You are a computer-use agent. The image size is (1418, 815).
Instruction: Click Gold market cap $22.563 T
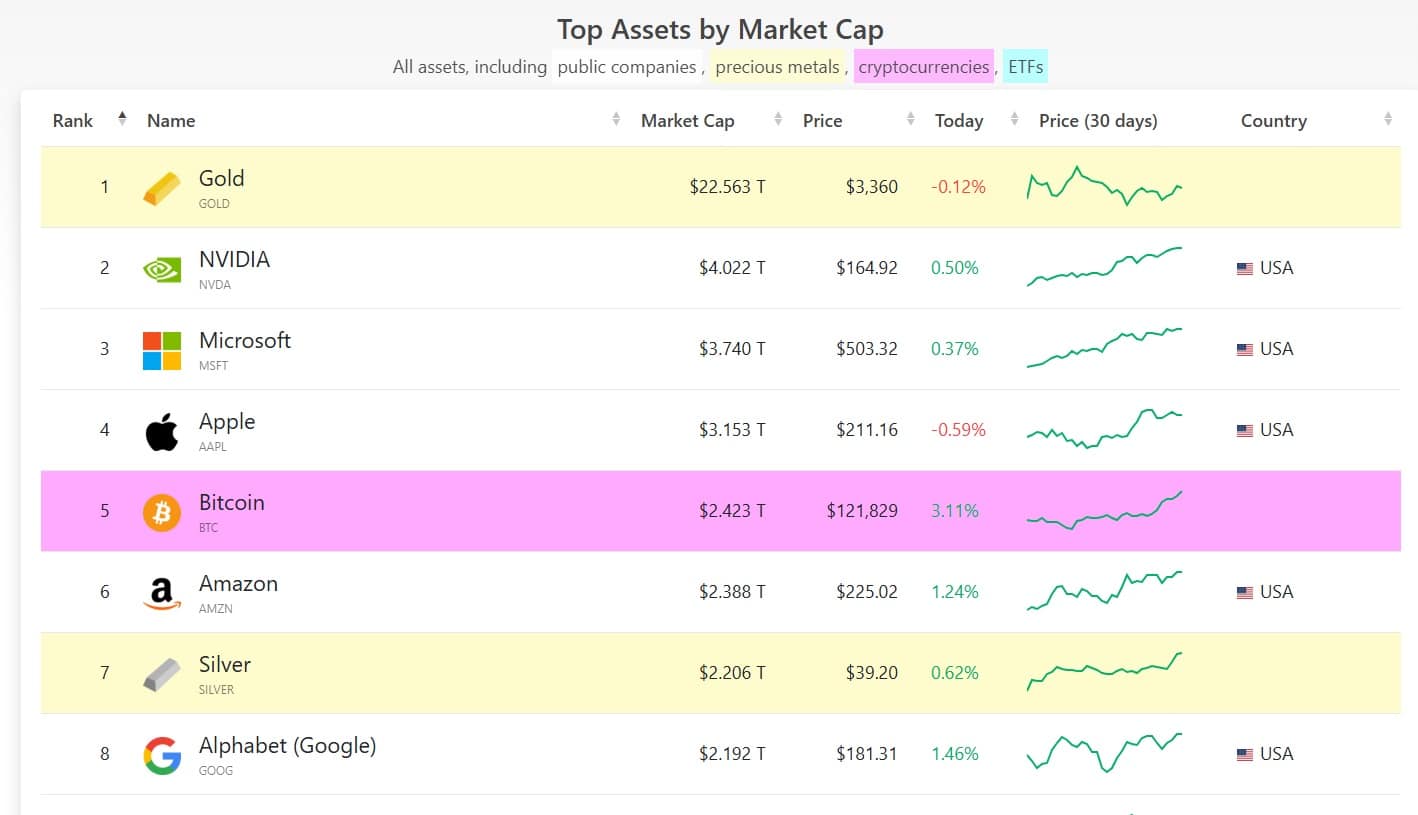(727, 187)
